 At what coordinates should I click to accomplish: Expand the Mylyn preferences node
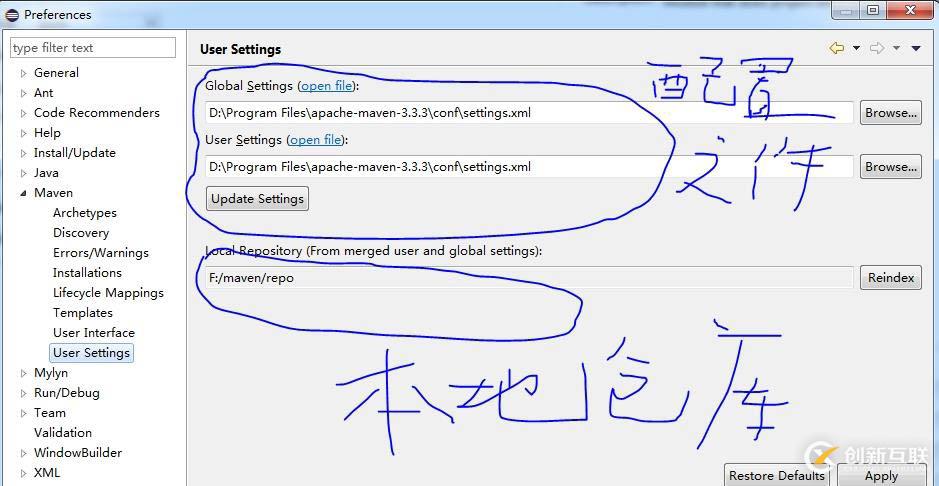(23, 373)
